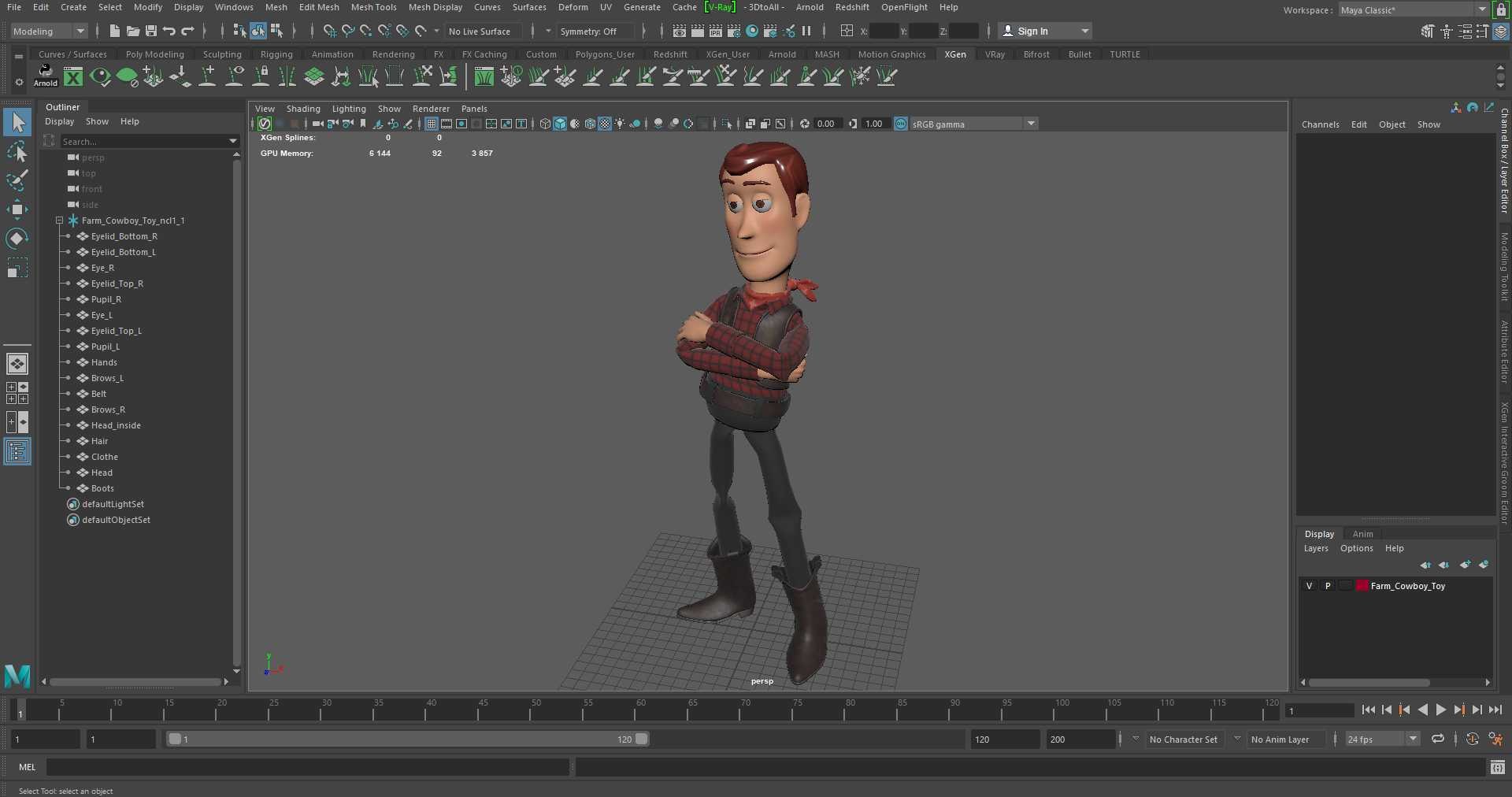Open the Mesh Tools menu
Image resolution: width=1512 pixels, height=797 pixels.
pyautogui.click(x=373, y=7)
